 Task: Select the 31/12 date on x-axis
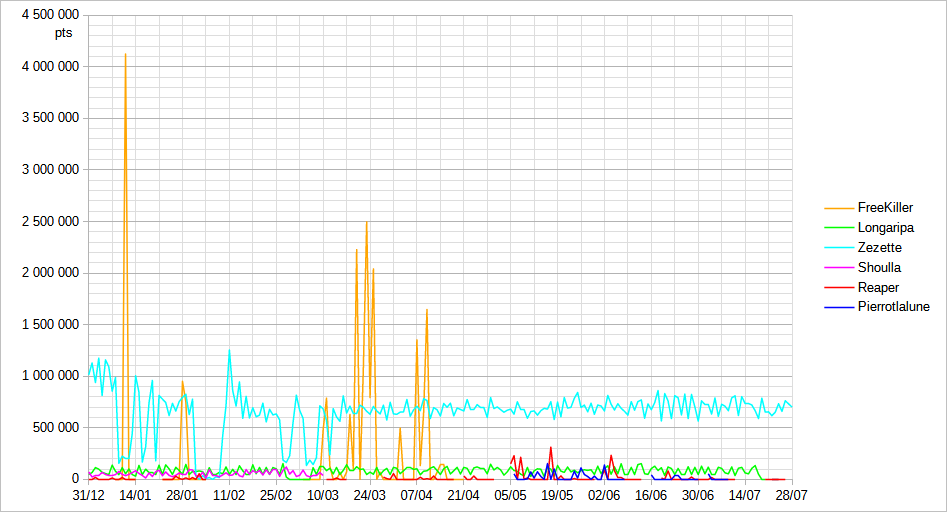click(x=89, y=494)
